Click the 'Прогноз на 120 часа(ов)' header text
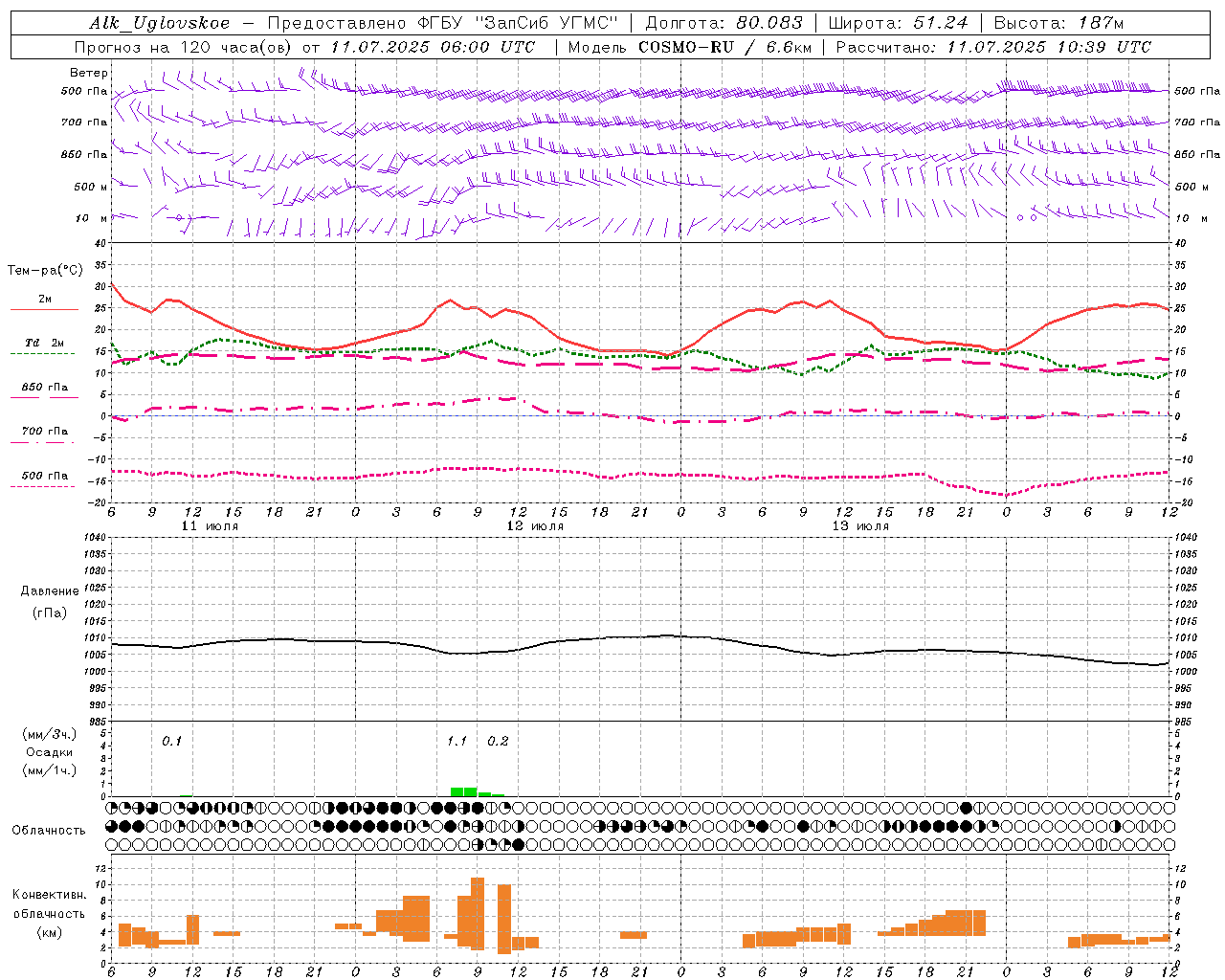The width and height of the screenshot is (1225, 980). [184, 47]
